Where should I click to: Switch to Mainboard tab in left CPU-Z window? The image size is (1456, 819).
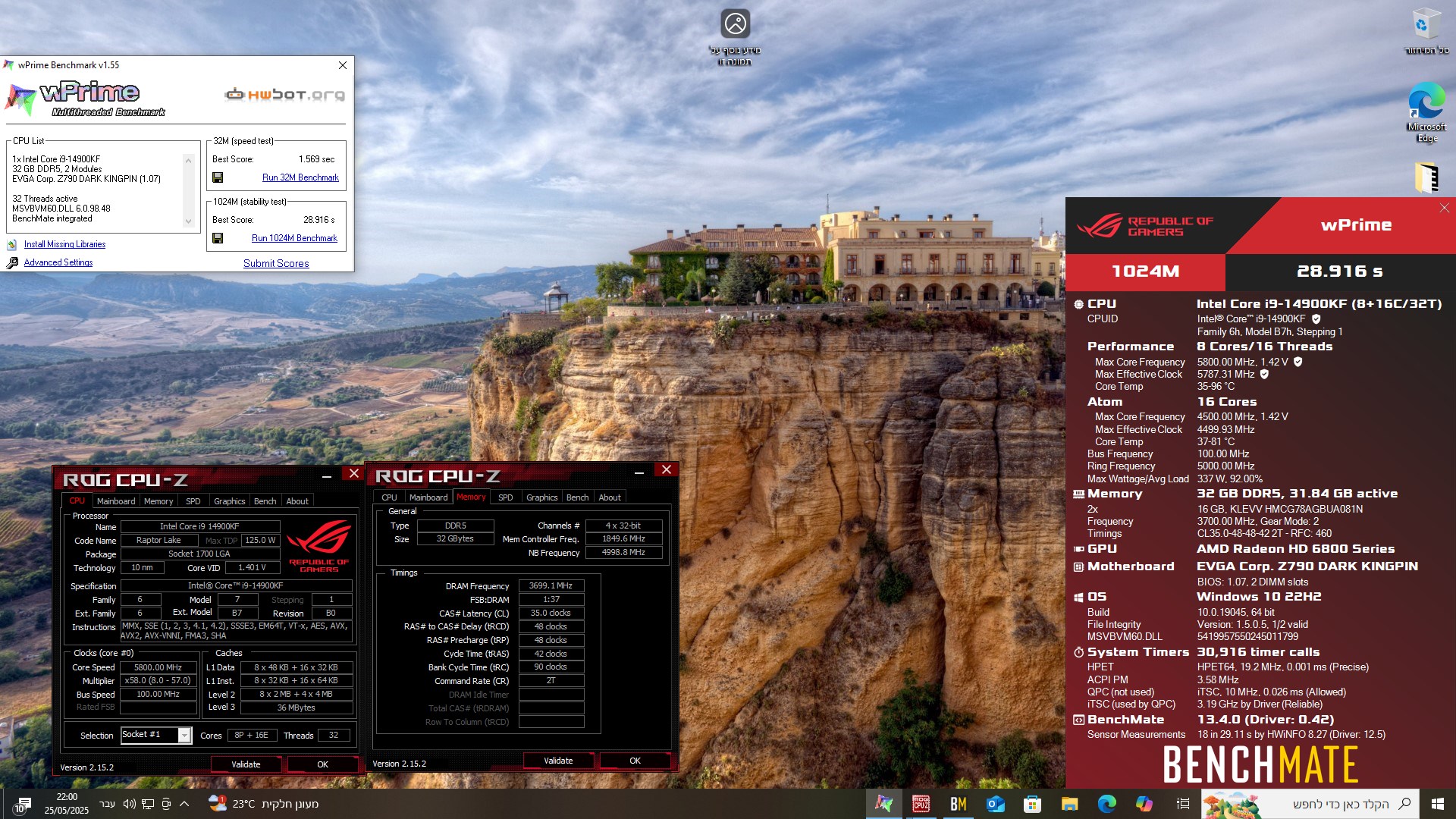pyautogui.click(x=116, y=501)
